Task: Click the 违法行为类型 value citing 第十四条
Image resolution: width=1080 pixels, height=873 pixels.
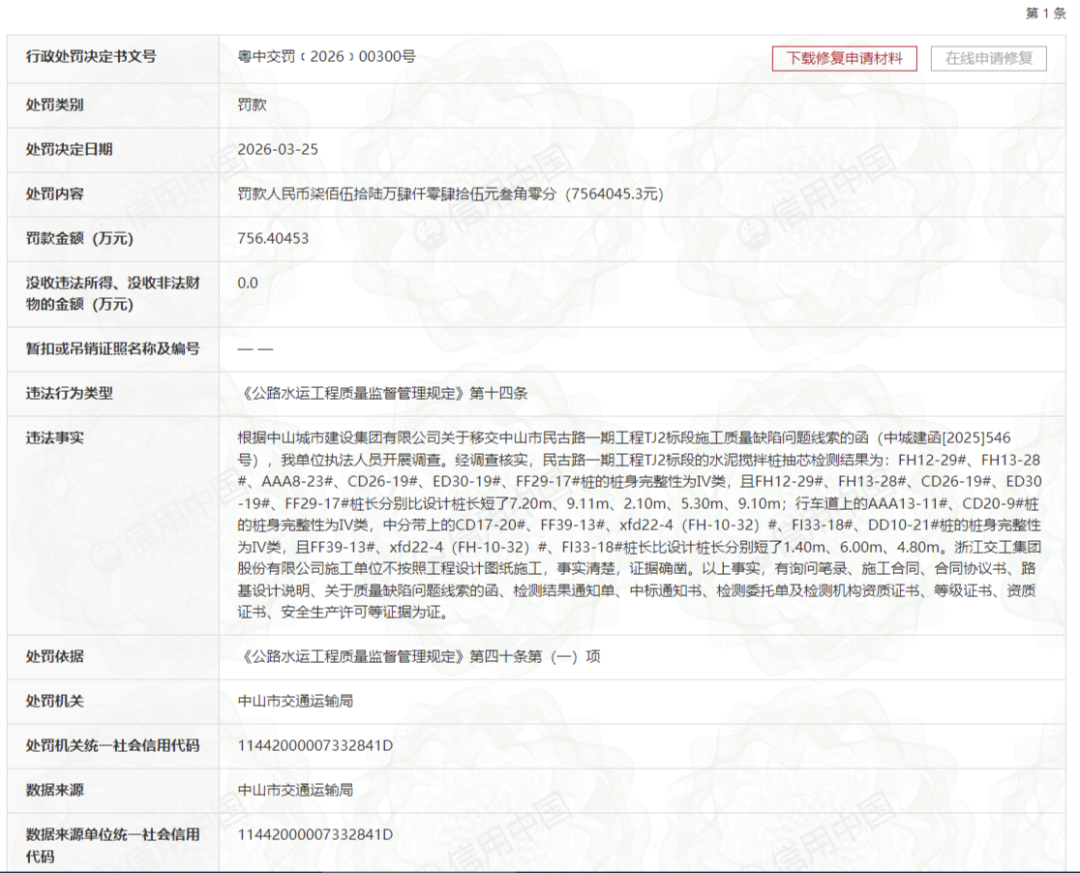Action: pos(382,393)
